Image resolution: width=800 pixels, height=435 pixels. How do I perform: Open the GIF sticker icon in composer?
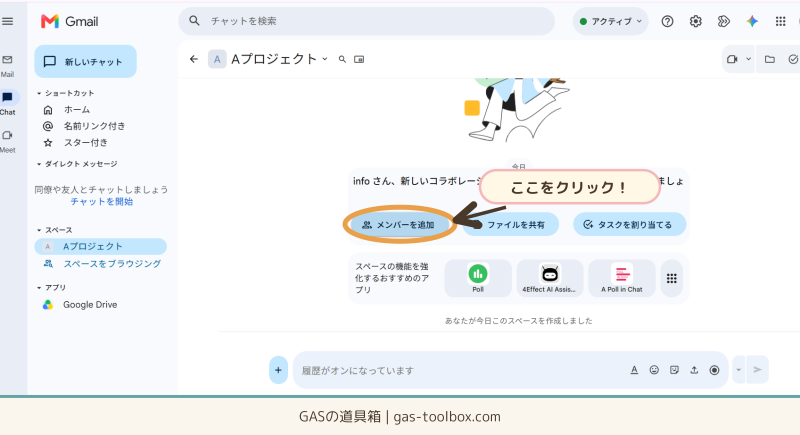click(x=674, y=370)
